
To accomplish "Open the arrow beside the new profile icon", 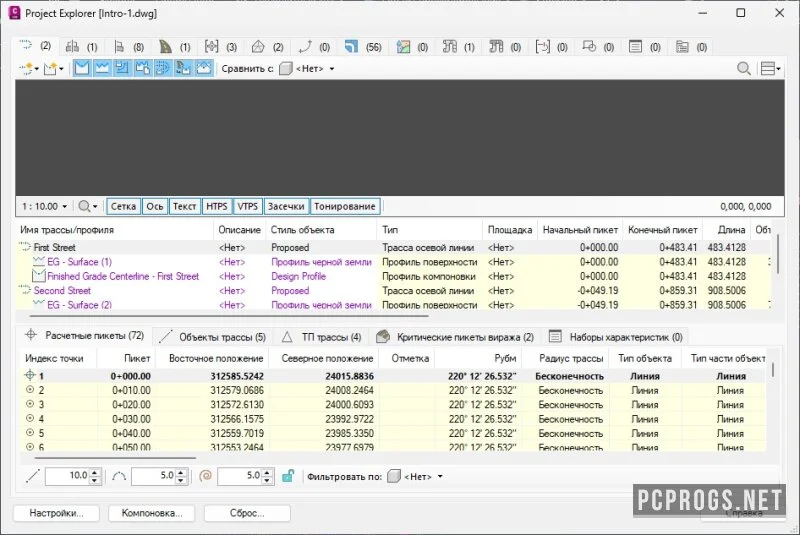I will (x=61, y=69).
